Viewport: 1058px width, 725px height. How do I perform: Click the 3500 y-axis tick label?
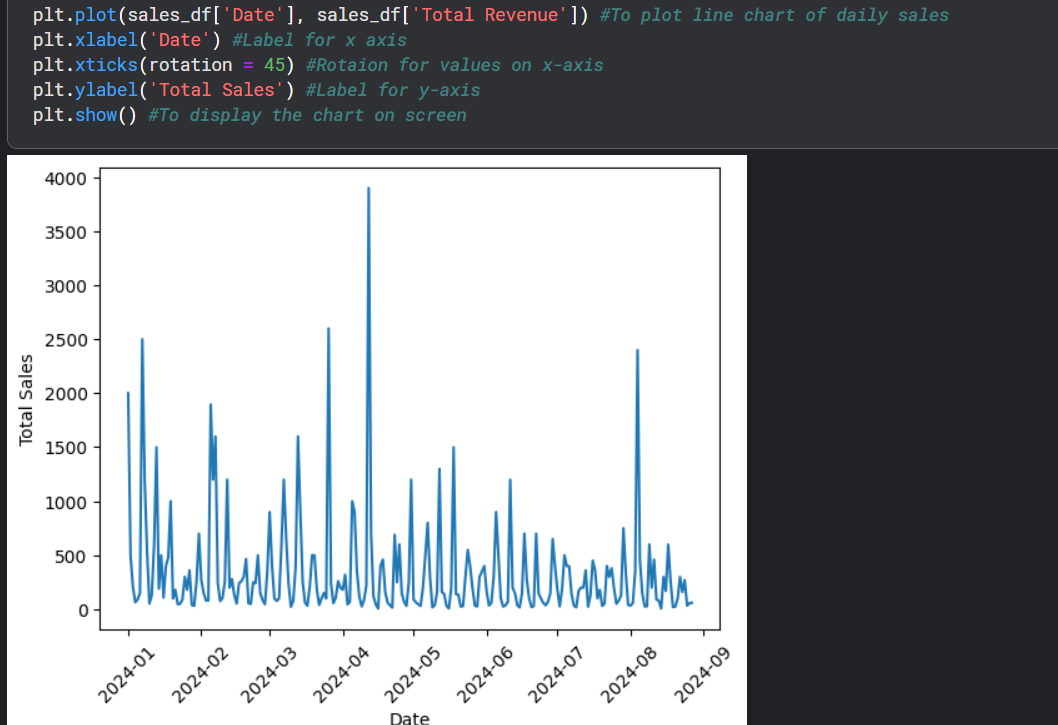coord(65,233)
